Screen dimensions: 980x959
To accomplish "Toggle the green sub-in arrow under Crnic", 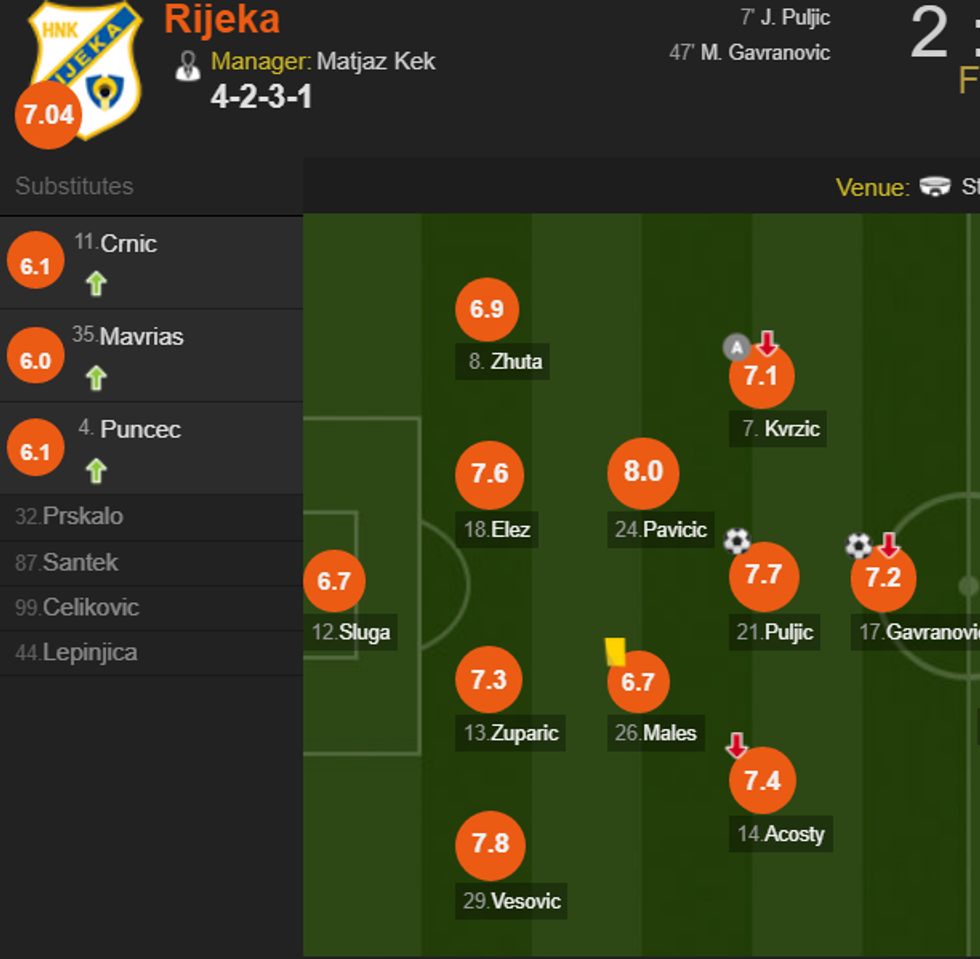I will 95,283.
